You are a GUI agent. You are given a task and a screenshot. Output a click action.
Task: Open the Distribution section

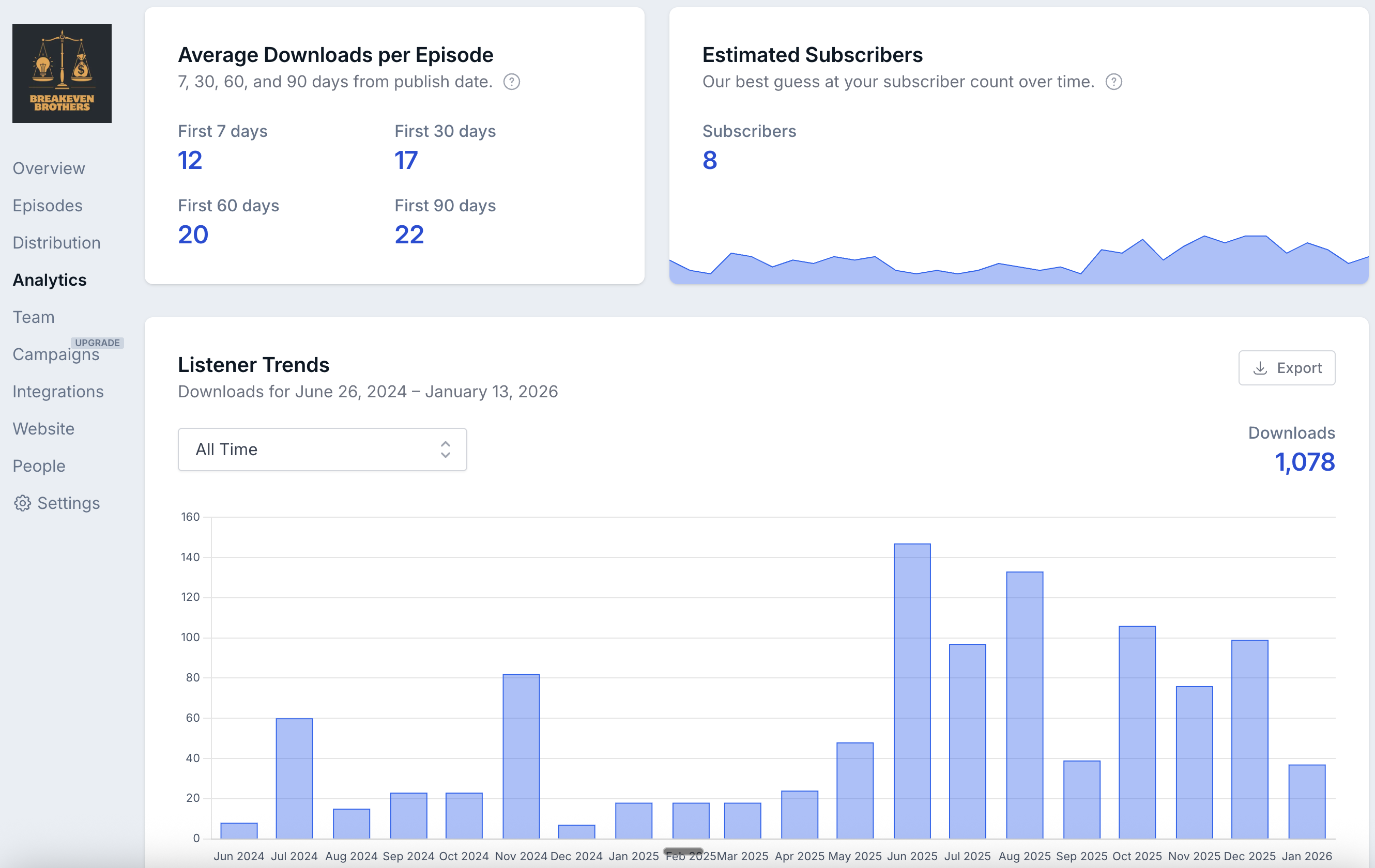click(56, 242)
